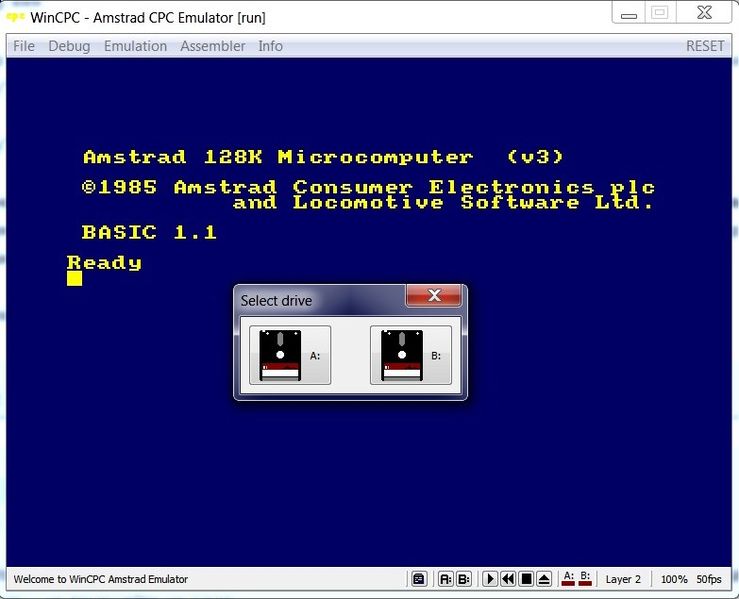The width and height of the screenshot is (739, 599).
Task: Click the B: drive activity indicator
Action: (x=585, y=579)
